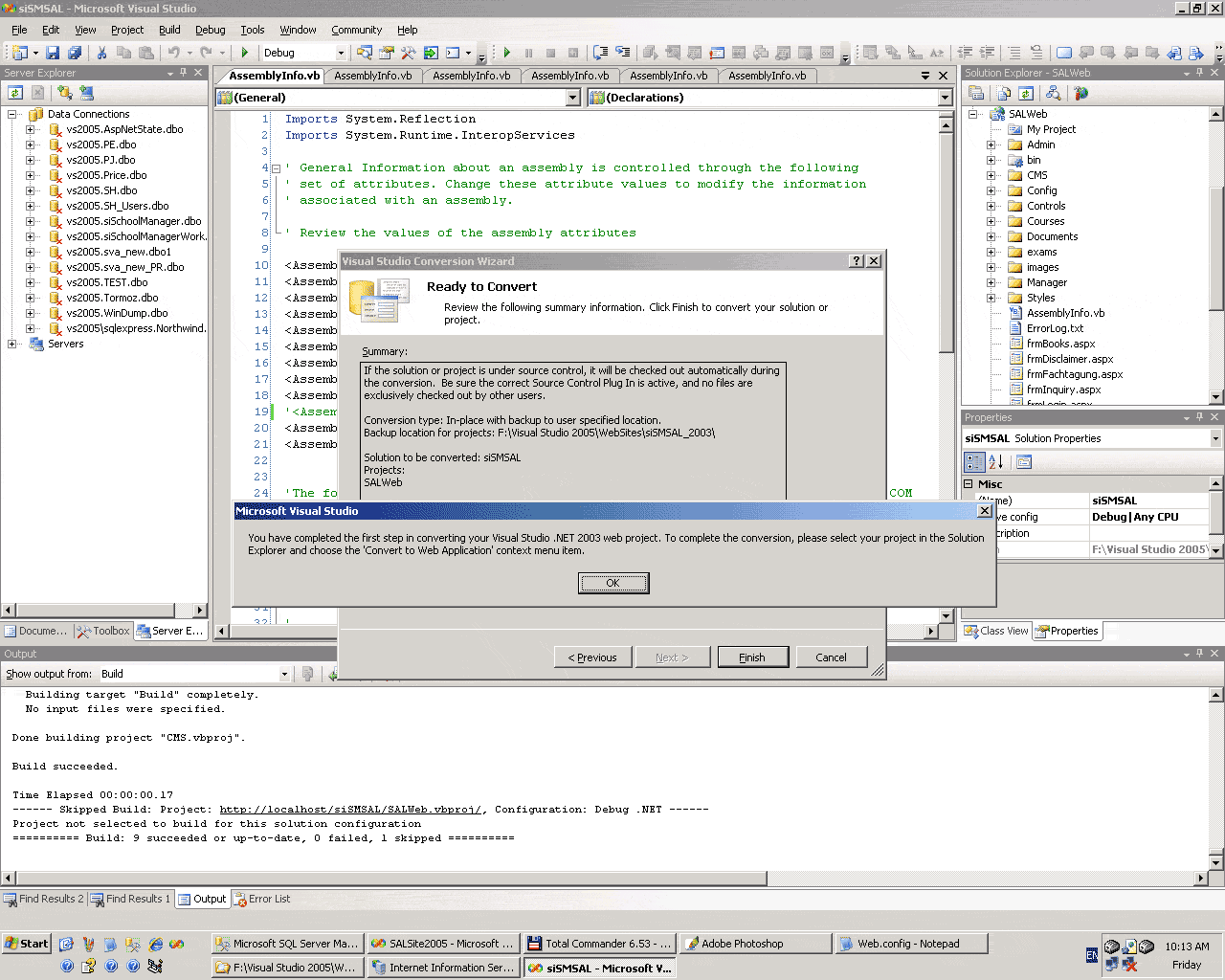Switch to the Error List tab
The image size is (1225, 980).
[261, 899]
